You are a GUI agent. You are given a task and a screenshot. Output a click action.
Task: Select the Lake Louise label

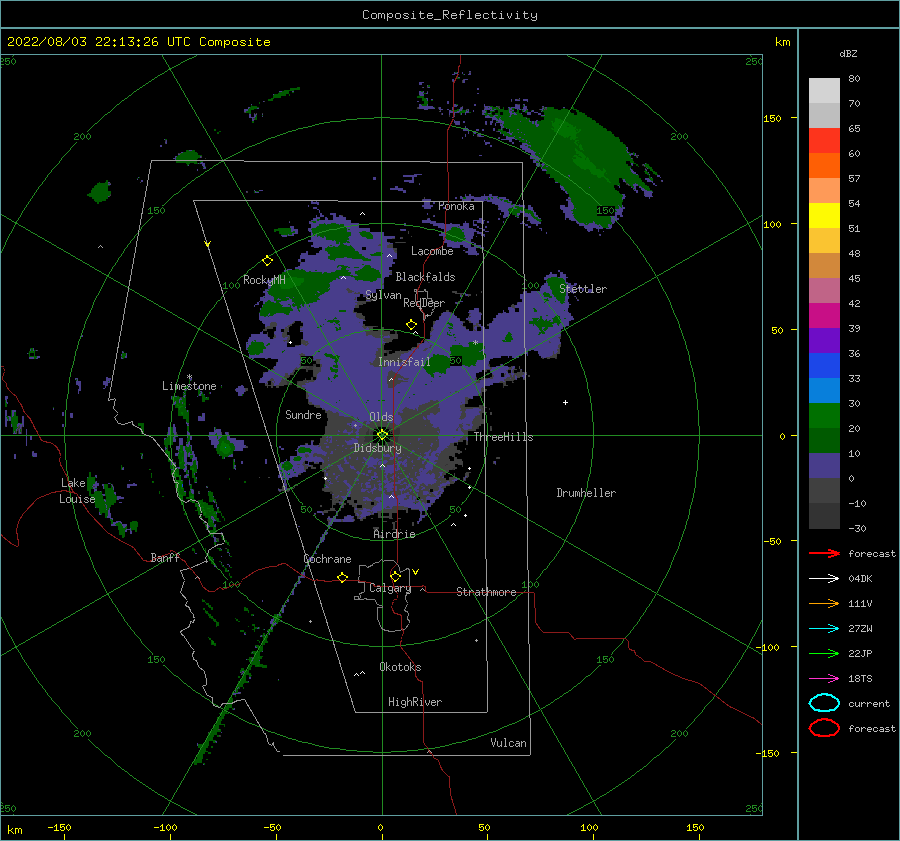click(x=77, y=491)
